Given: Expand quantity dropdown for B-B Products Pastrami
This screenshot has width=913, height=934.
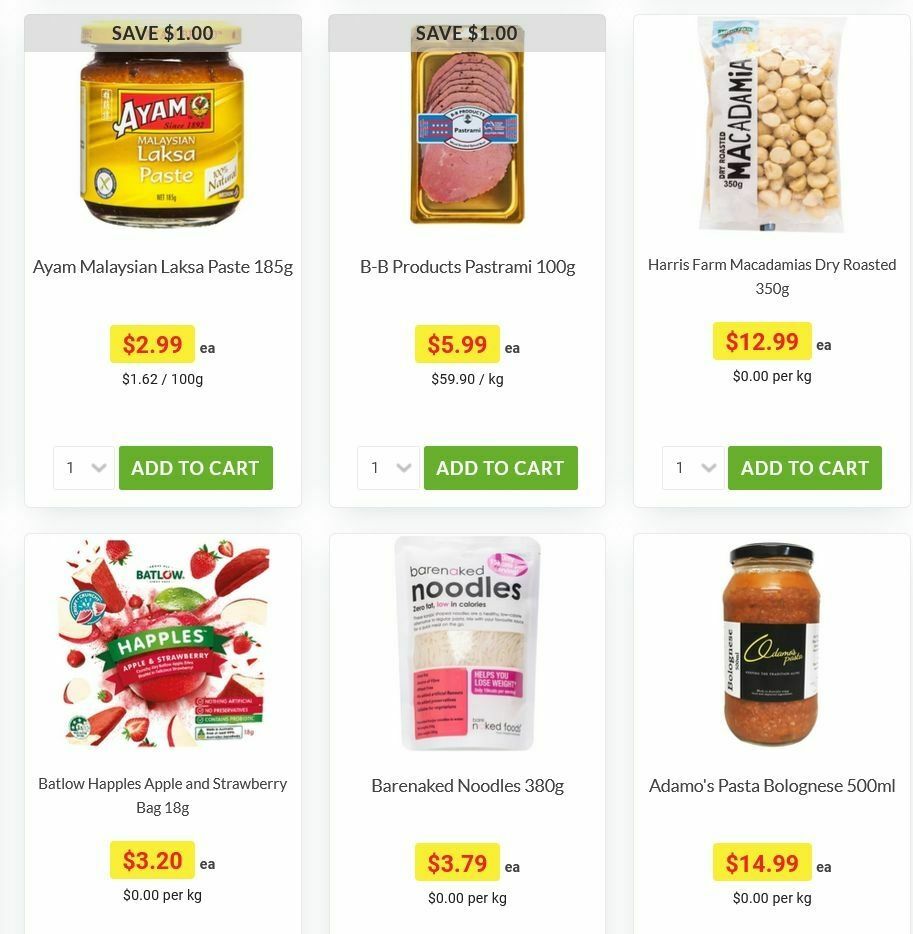Looking at the screenshot, I should (388, 468).
